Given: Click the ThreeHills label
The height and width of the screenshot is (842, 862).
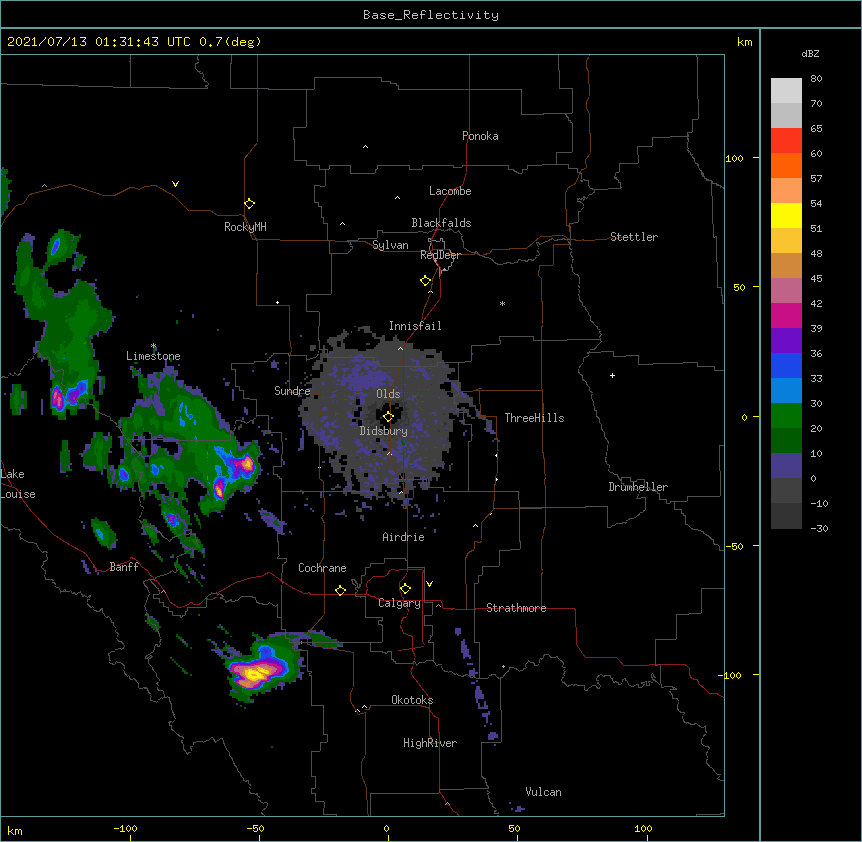Looking at the screenshot, I should [x=534, y=418].
